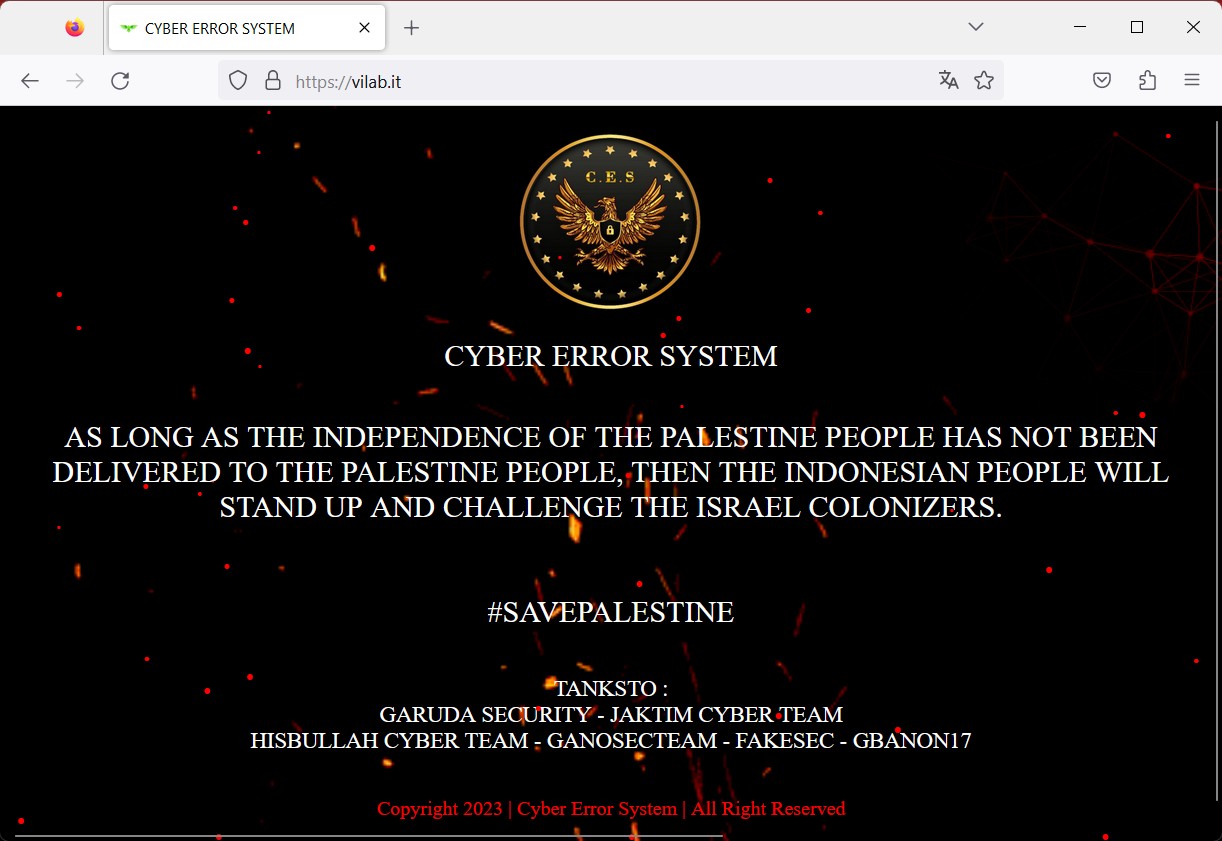Save page to Pocket

(1102, 81)
